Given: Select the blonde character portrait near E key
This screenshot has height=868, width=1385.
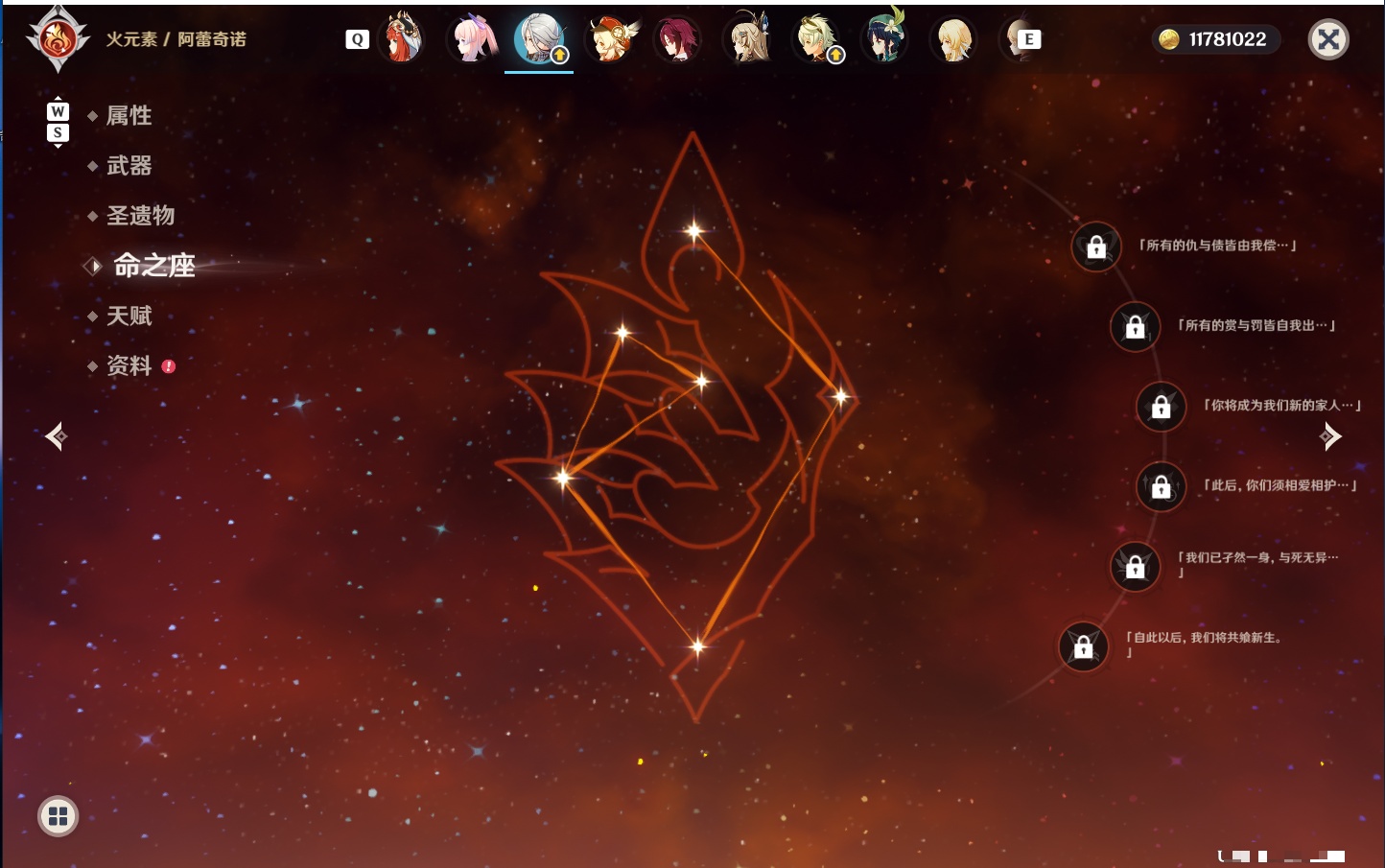Looking at the screenshot, I should (954, 39).
